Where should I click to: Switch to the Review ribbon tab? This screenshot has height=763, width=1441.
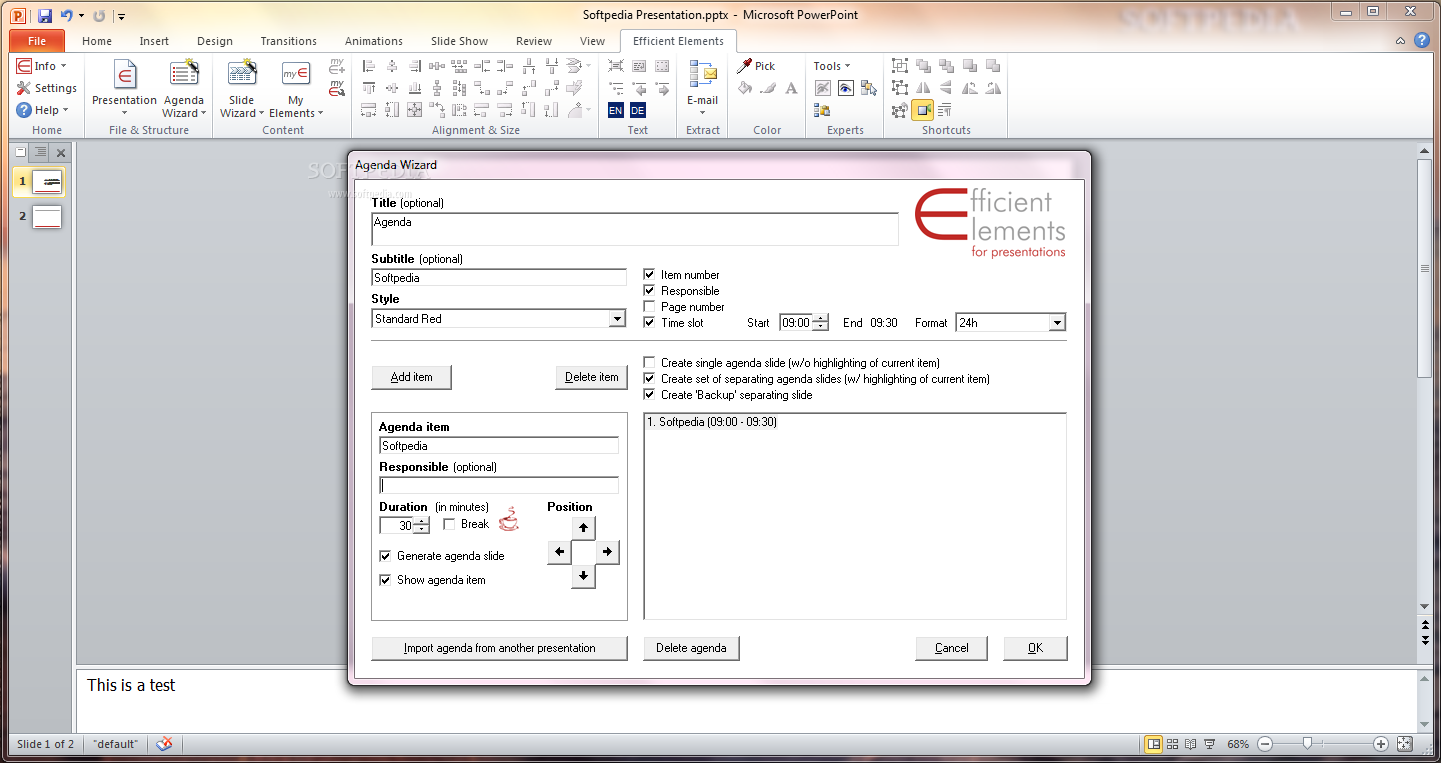click(x=534, y=41)
